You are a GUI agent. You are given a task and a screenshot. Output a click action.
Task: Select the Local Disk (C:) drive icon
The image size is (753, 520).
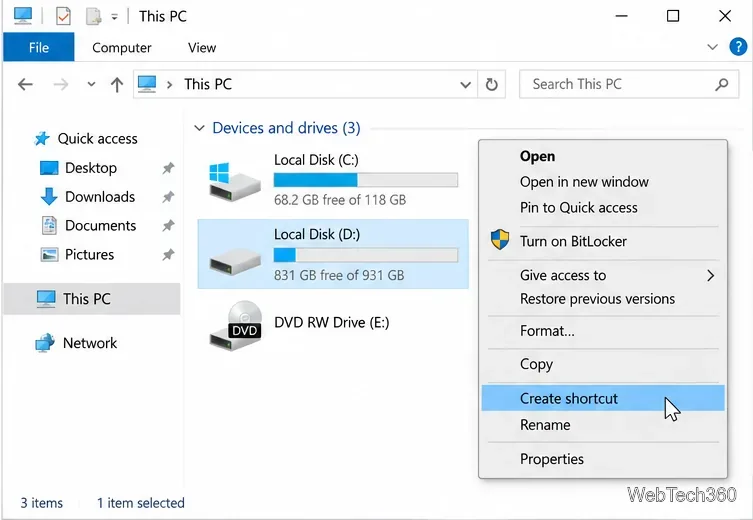[x=234, y=181]
